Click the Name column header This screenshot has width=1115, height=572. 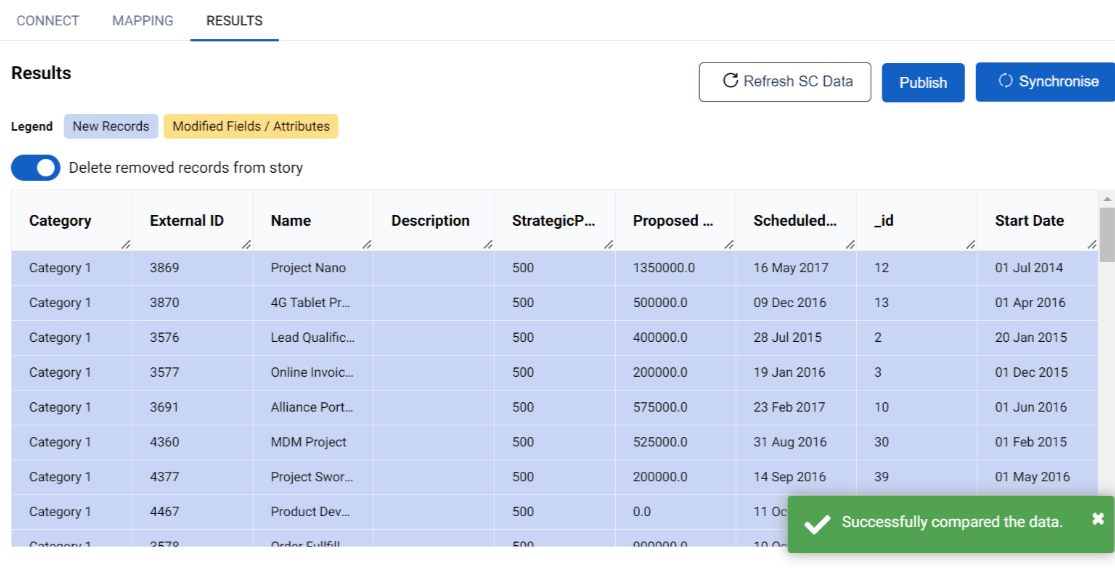coord(314,221)
